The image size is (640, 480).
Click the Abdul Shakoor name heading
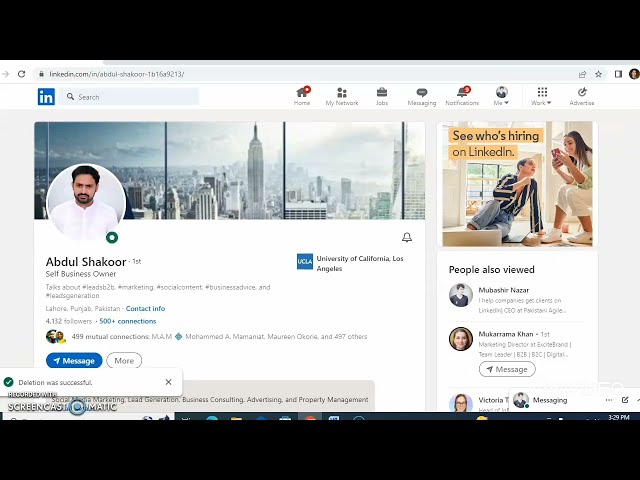click(x=86, y=262)
